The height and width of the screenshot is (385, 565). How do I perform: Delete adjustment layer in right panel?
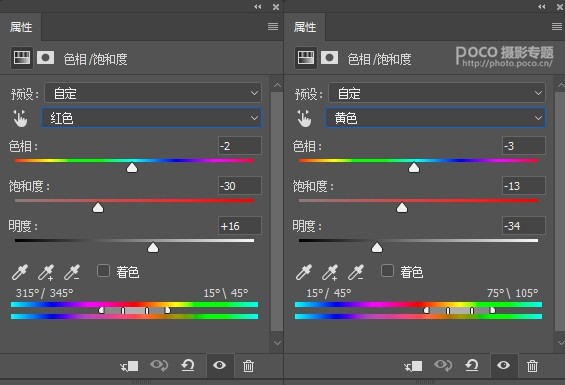[532, 366]
